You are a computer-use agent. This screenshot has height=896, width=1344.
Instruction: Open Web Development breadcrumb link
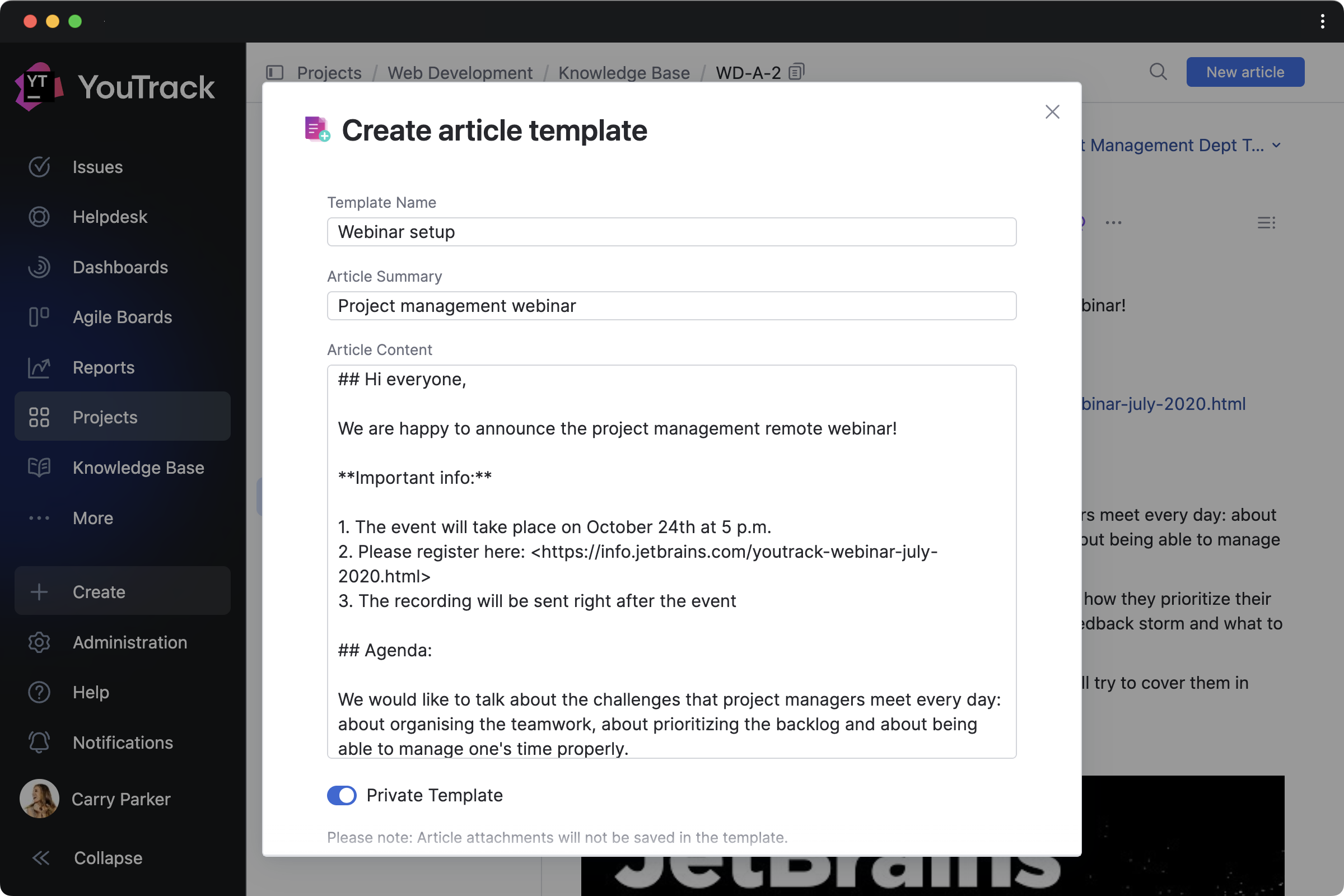(x=459, y=73)
